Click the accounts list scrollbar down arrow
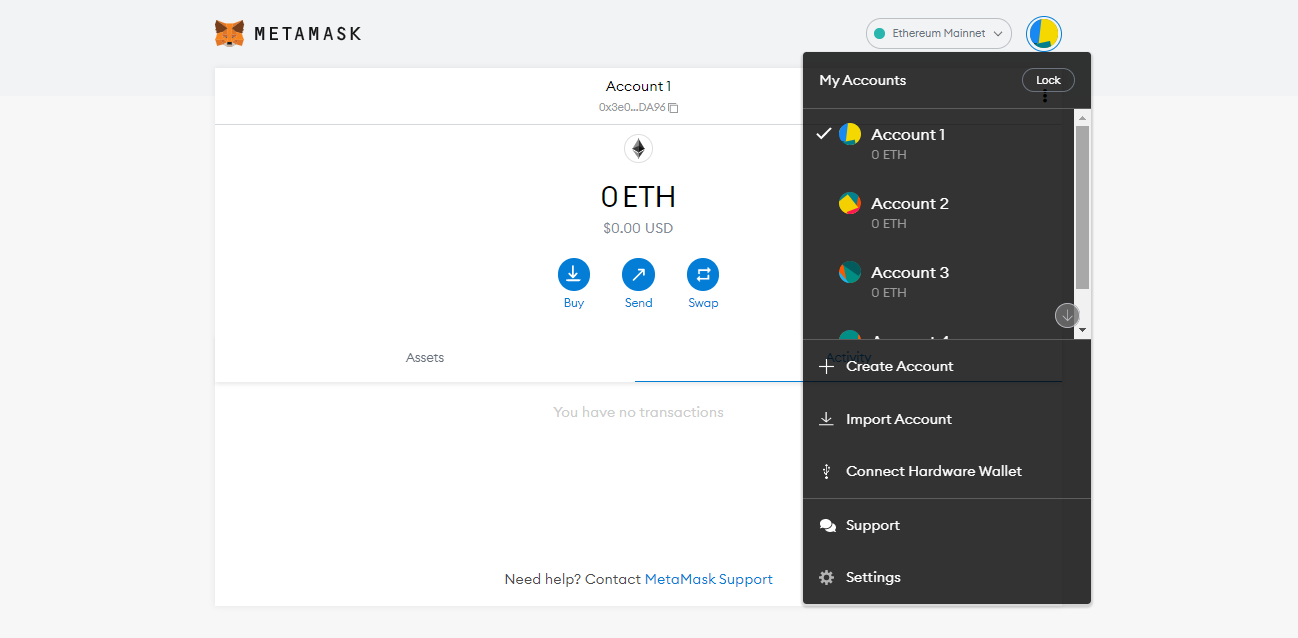 [1082, 331]
